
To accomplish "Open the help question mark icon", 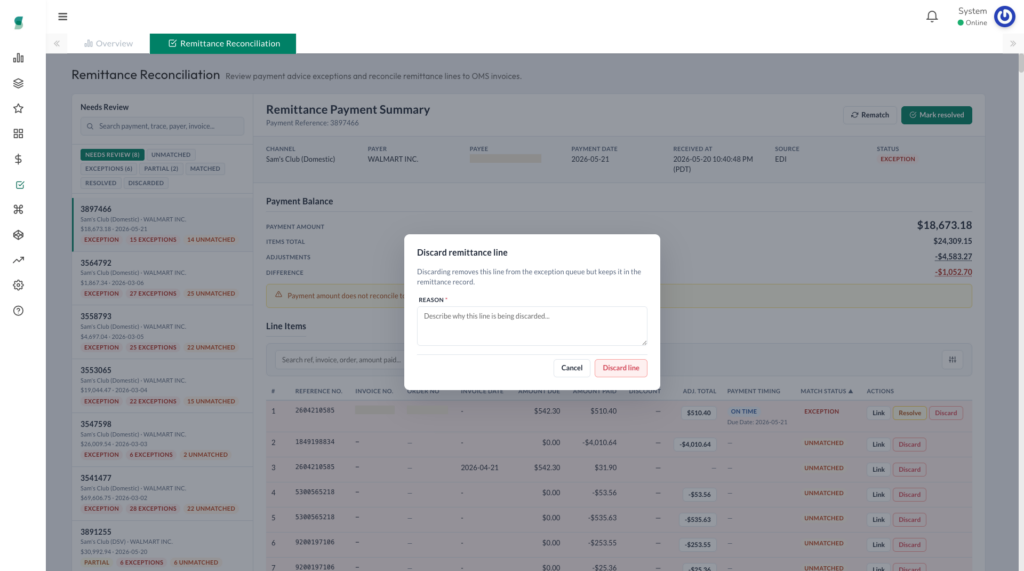I will [x=18, y=311].
